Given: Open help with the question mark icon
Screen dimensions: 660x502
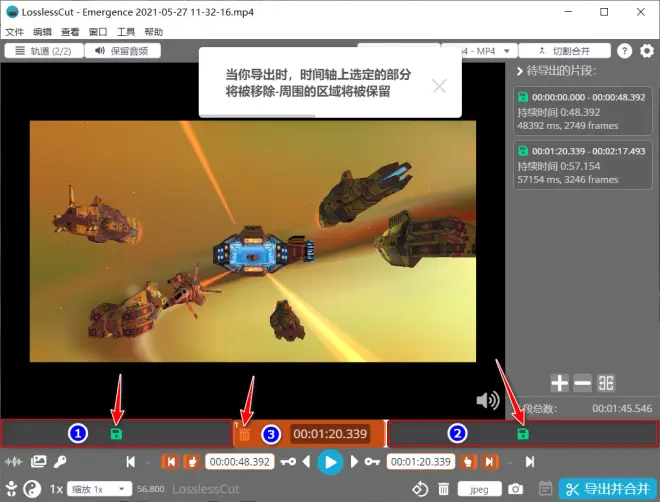Looking at the screenshot, I should (624, 51).
